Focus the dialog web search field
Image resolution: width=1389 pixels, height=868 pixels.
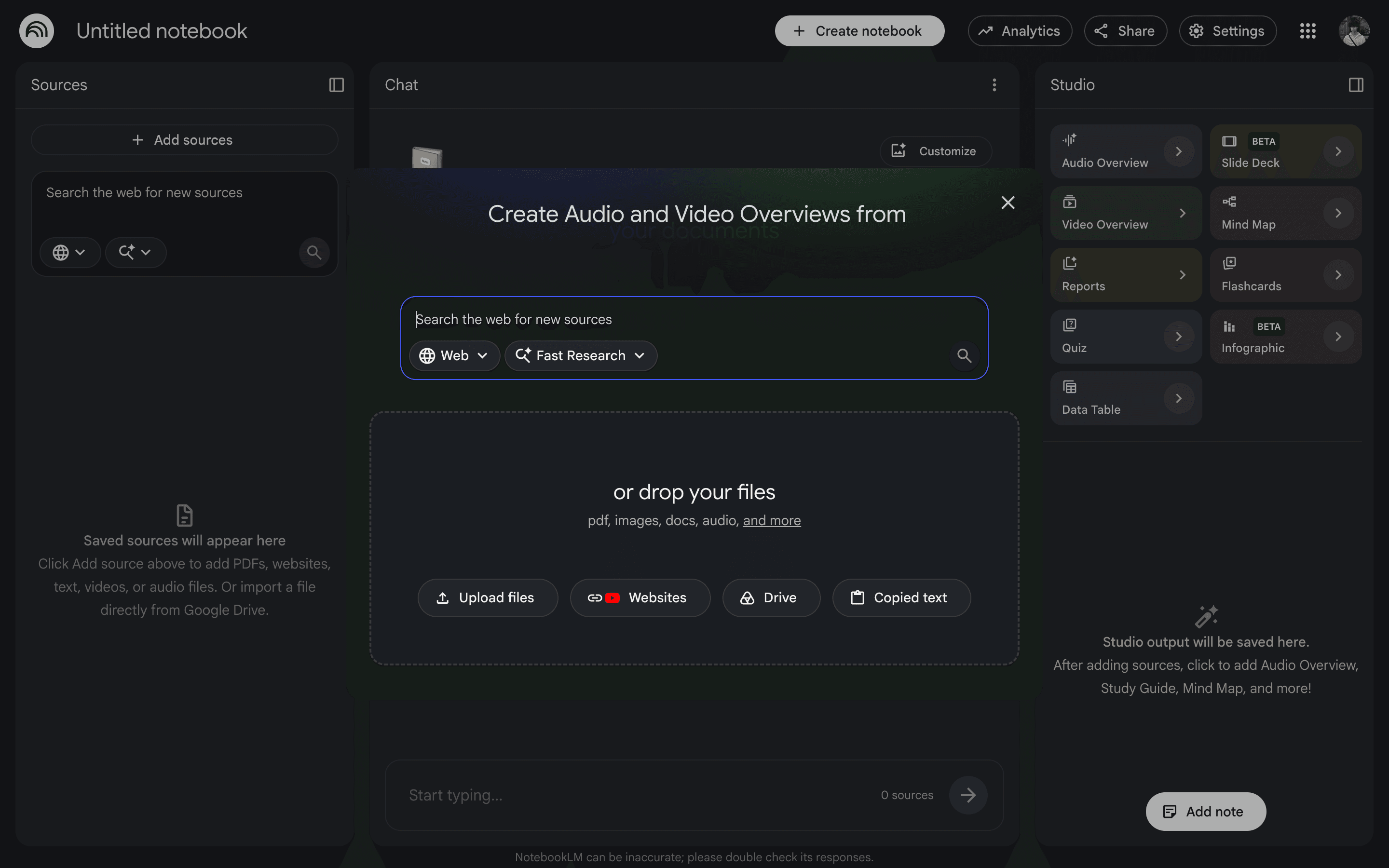pyautogui.click(x=694, y=319)
